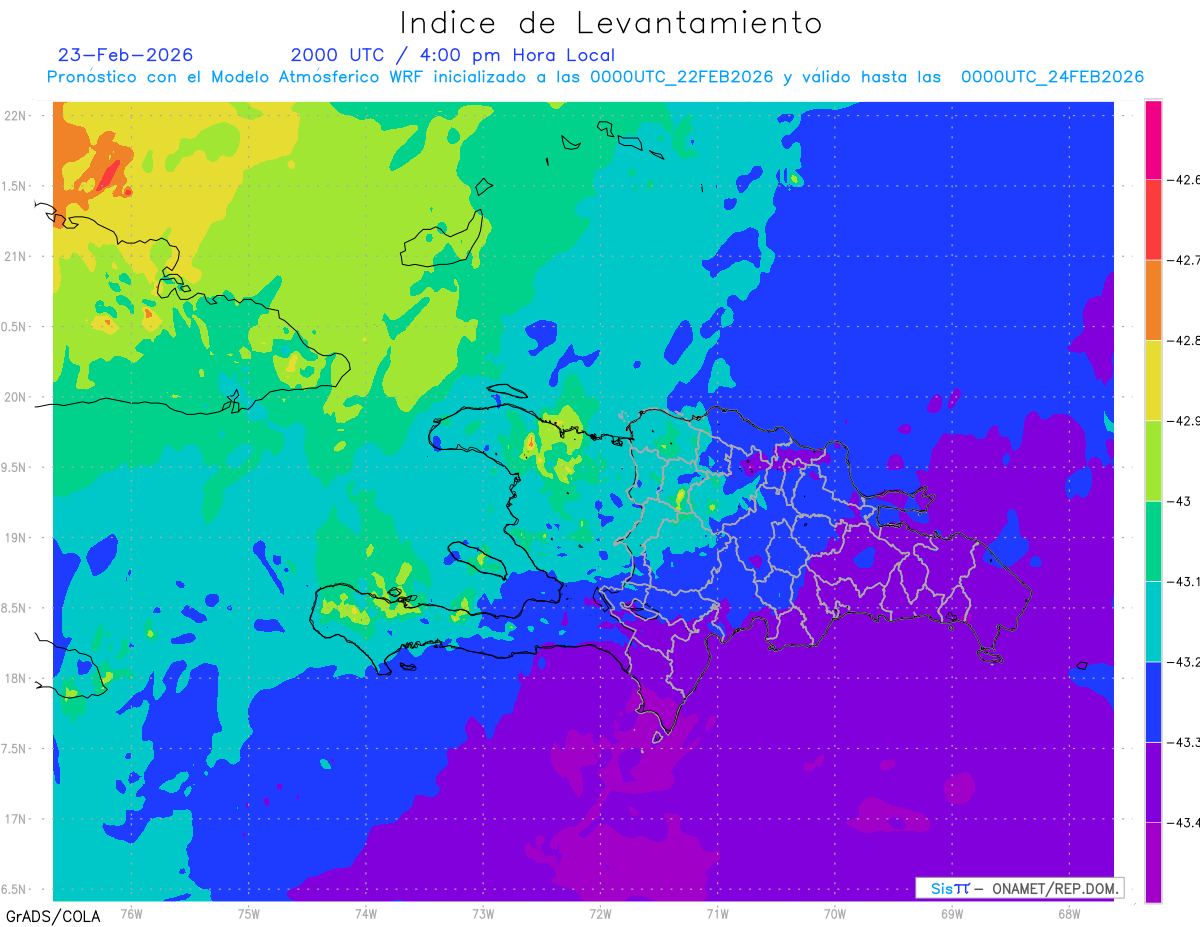Image resolution: width=1200 pixels, height=927 pixels.
Task: Click the 2000 UTC / 4:00 pm Hora Local label
Action: 453,56
